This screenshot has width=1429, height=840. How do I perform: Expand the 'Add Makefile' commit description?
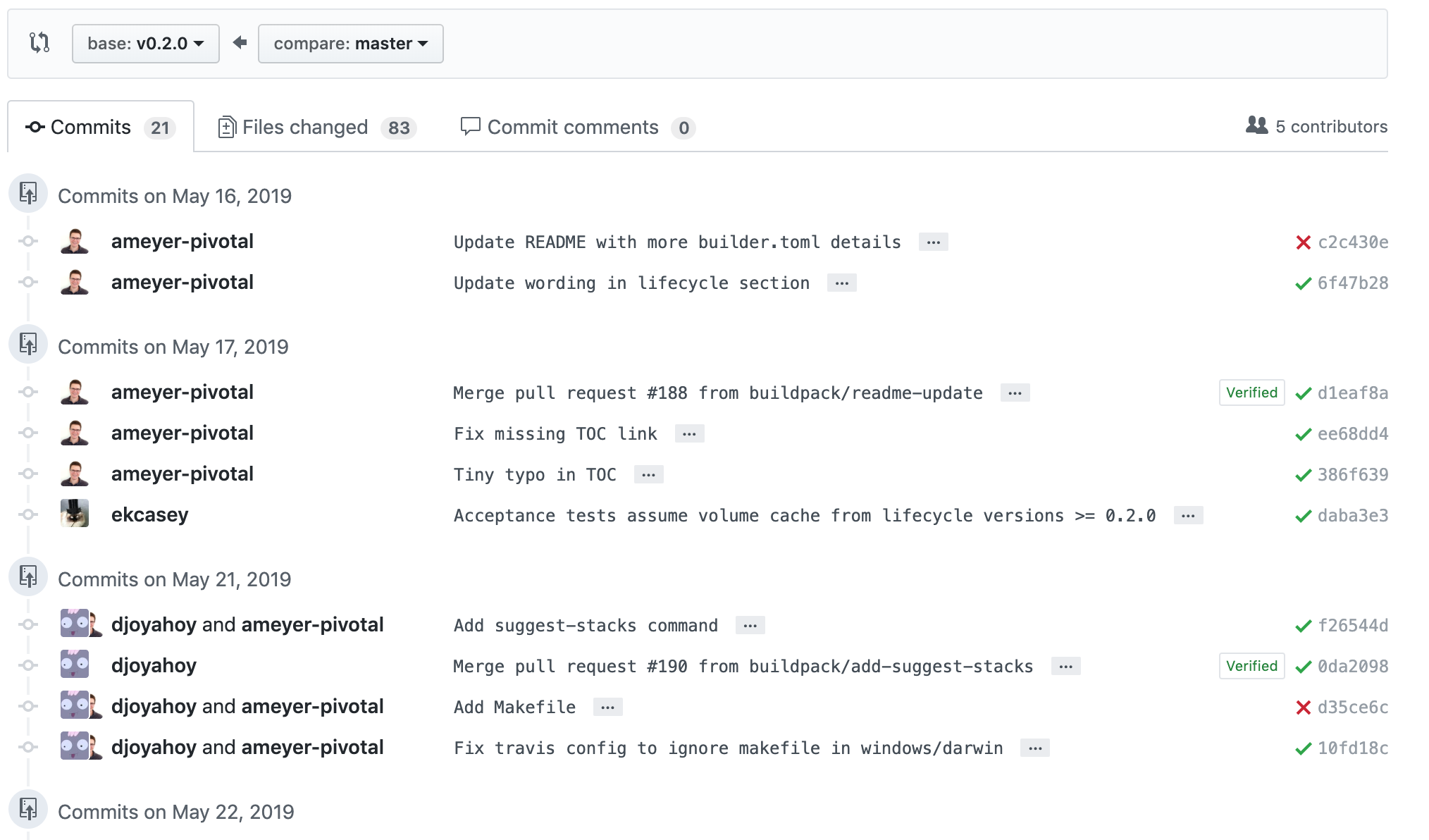tap(608, 706)
